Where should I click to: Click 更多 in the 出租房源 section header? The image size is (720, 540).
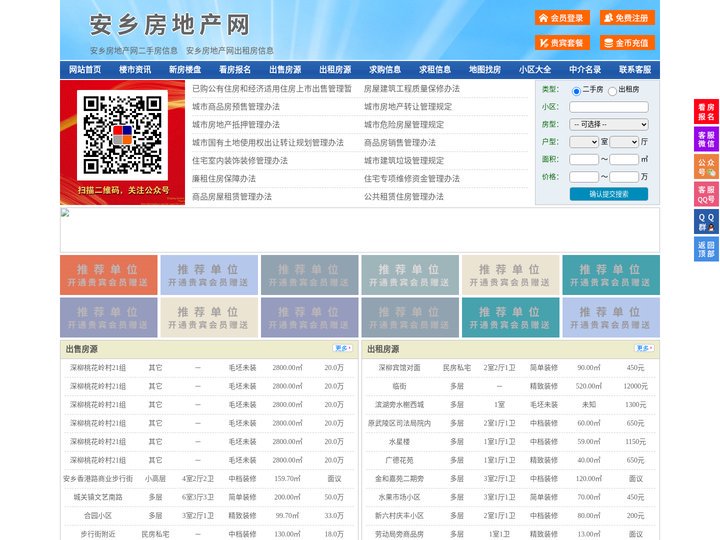click(x=645, y=349)
